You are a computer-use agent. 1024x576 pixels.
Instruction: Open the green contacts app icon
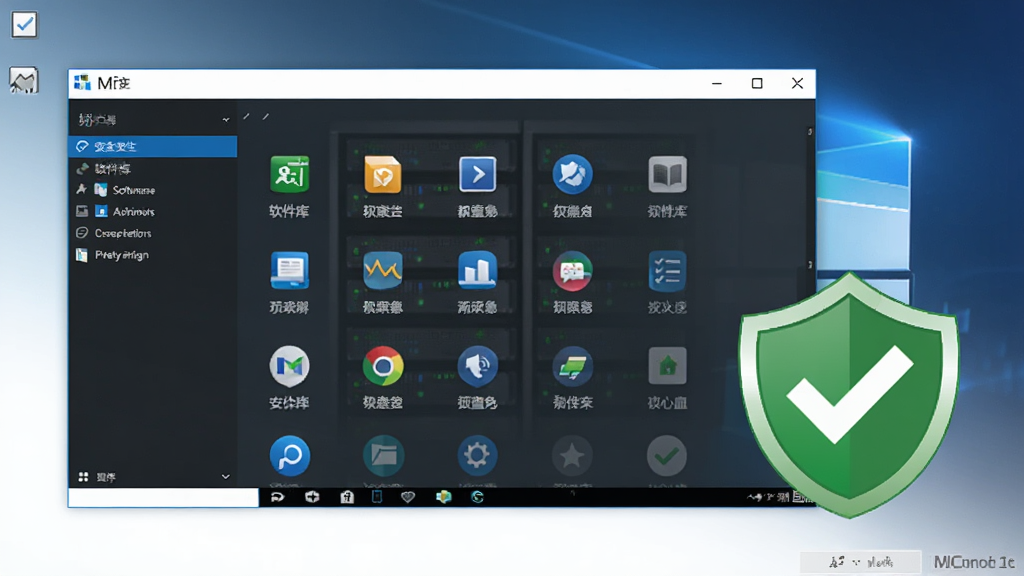tap(289, 174)
